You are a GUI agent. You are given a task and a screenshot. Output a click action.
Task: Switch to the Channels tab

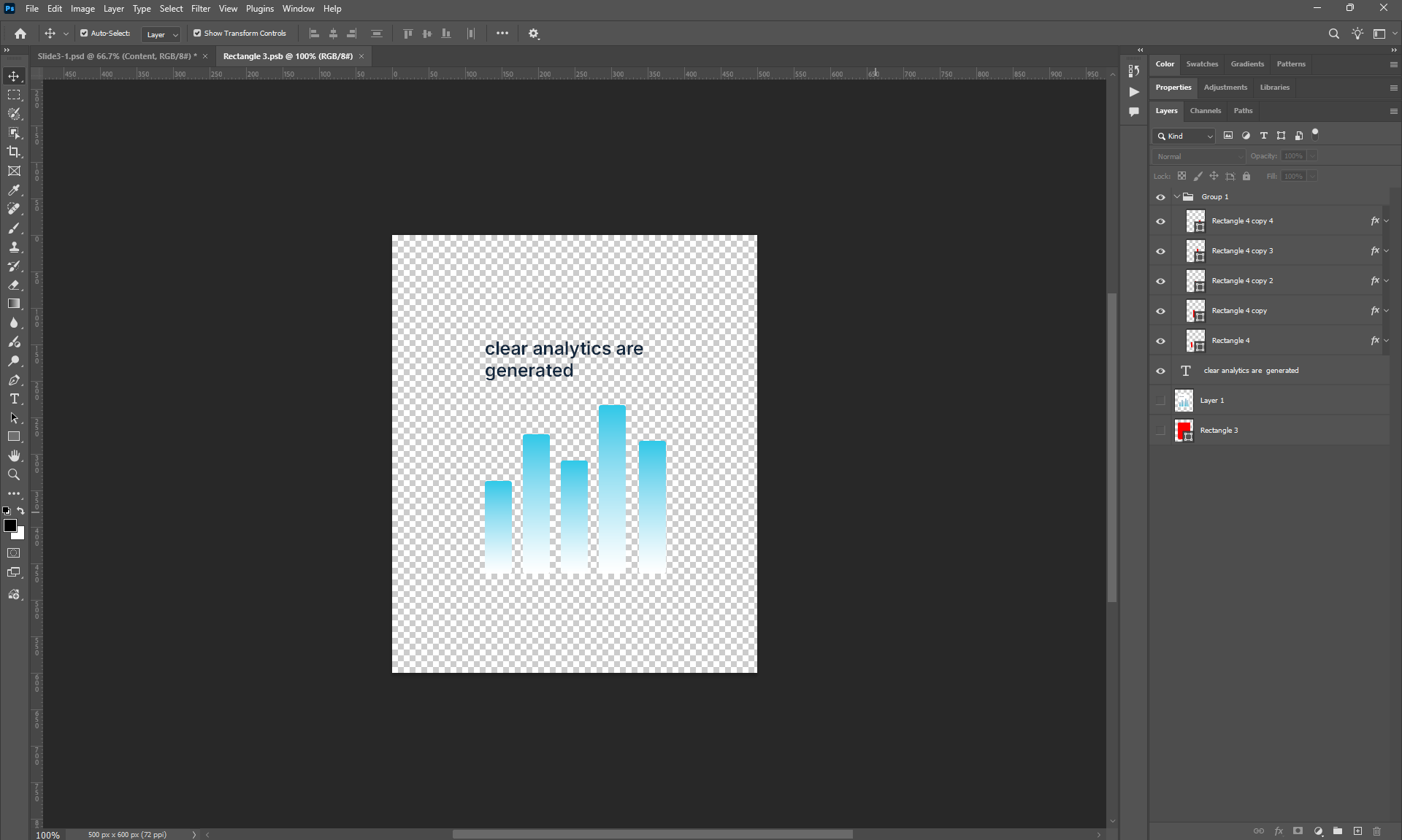pos(1205,111)
